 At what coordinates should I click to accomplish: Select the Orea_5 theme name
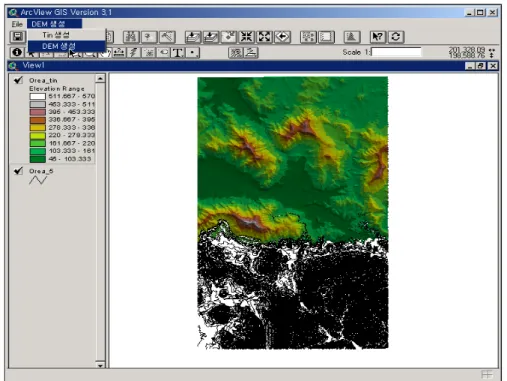[41, 171]
